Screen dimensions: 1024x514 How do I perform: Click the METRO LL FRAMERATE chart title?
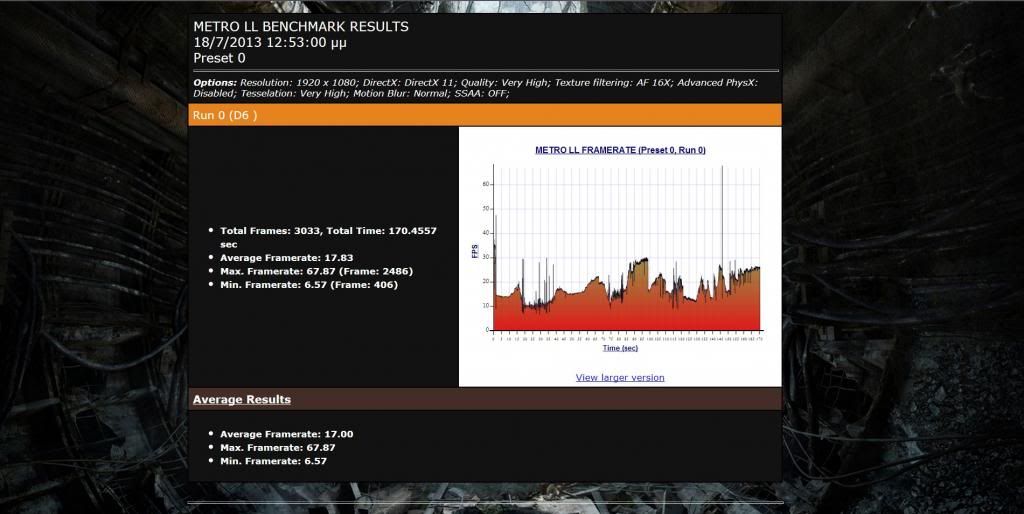pyautogui.click(x=620, y=150)
